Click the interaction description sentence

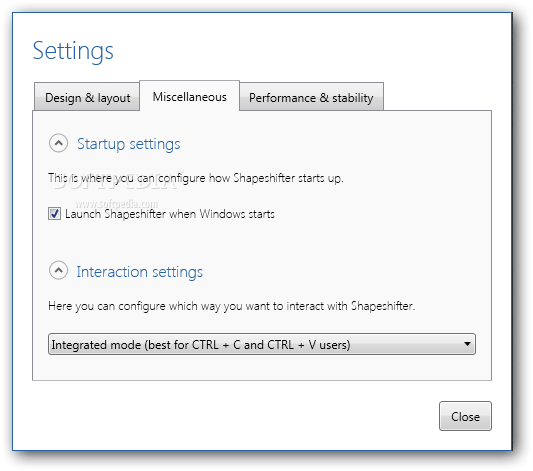pyautogui.click(x=231, y=306)
